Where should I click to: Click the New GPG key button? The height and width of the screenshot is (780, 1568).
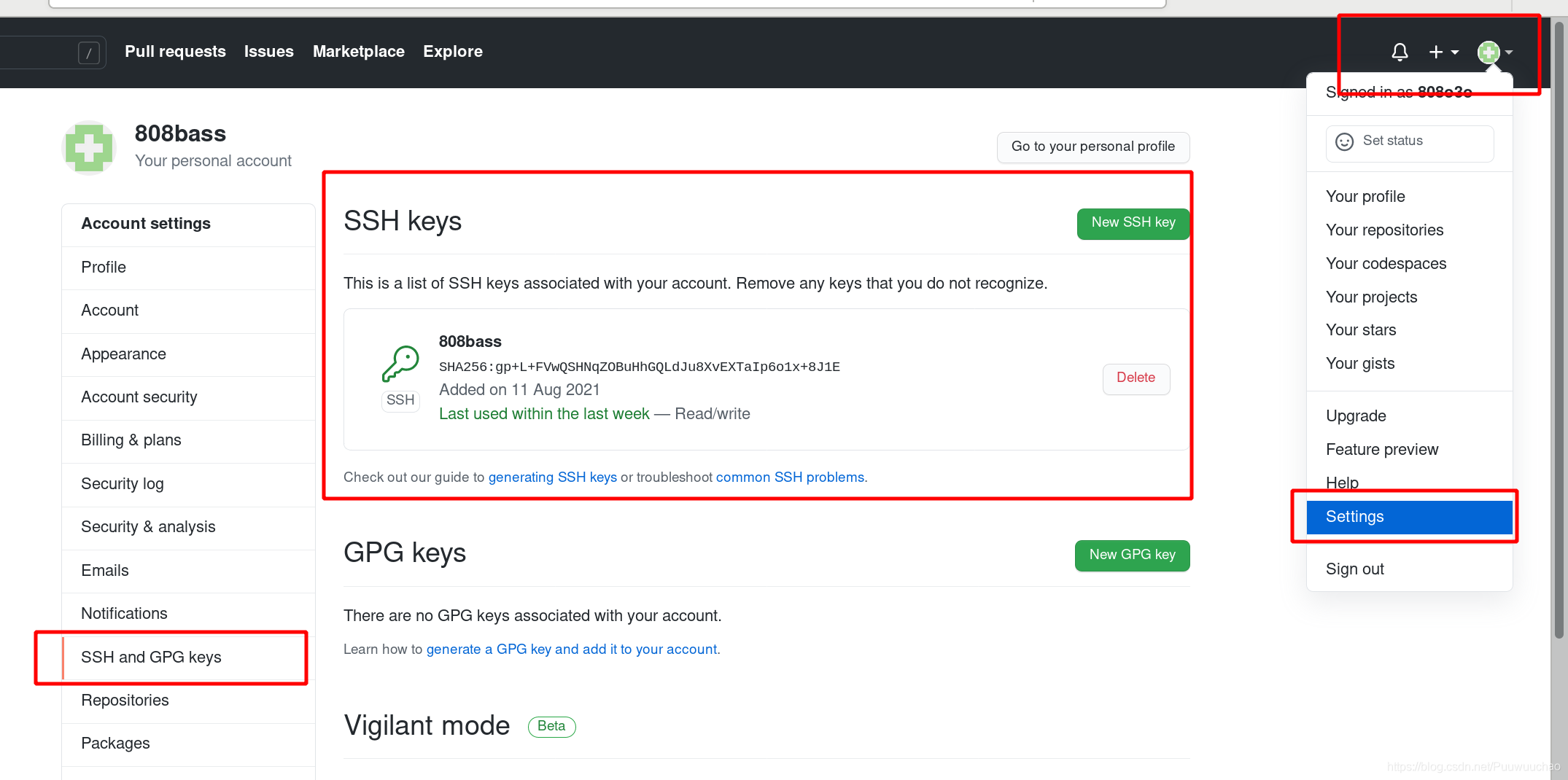[x=1133, y=555]
